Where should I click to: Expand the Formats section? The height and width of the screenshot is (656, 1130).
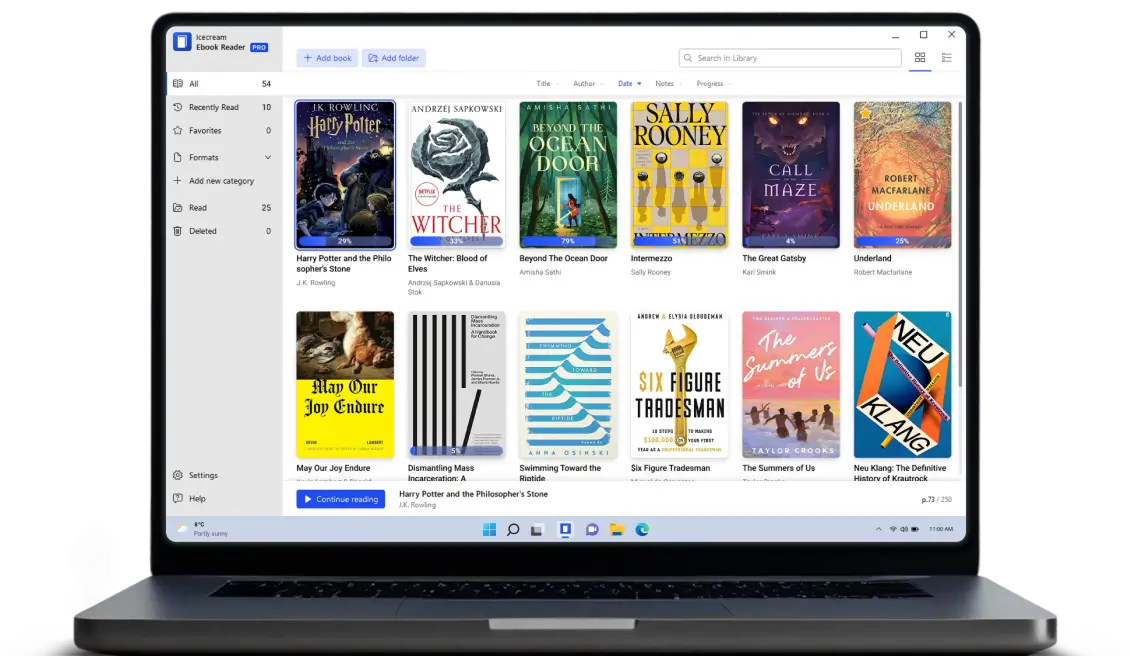(267, 157)
